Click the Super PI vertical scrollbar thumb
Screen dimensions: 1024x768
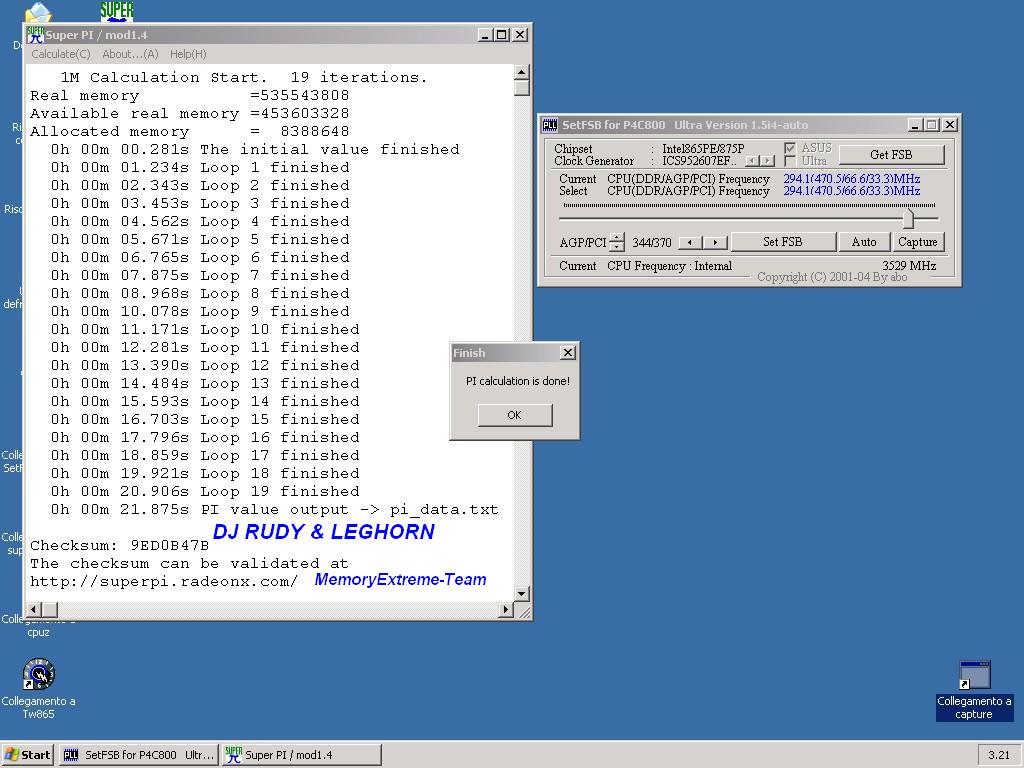click(521, 88)
